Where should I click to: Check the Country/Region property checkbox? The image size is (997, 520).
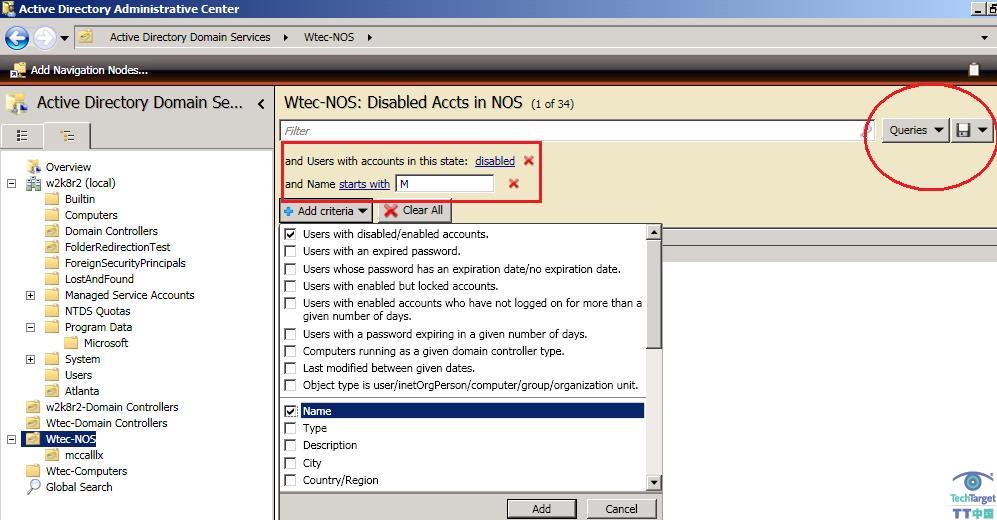(x=291, y=480)
